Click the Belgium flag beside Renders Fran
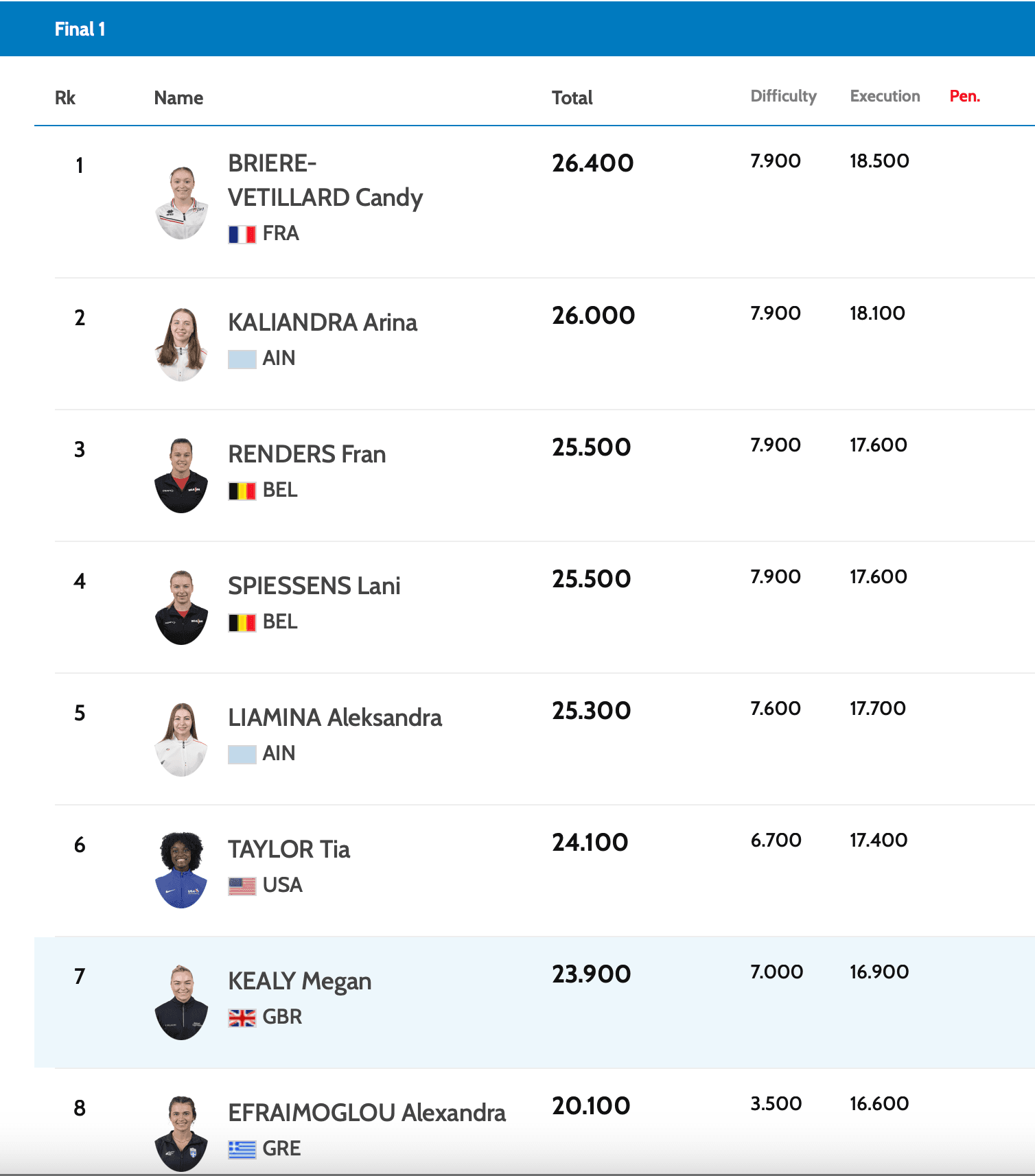The height and width of the screenshot is (1176, 1035). point(242,491)
